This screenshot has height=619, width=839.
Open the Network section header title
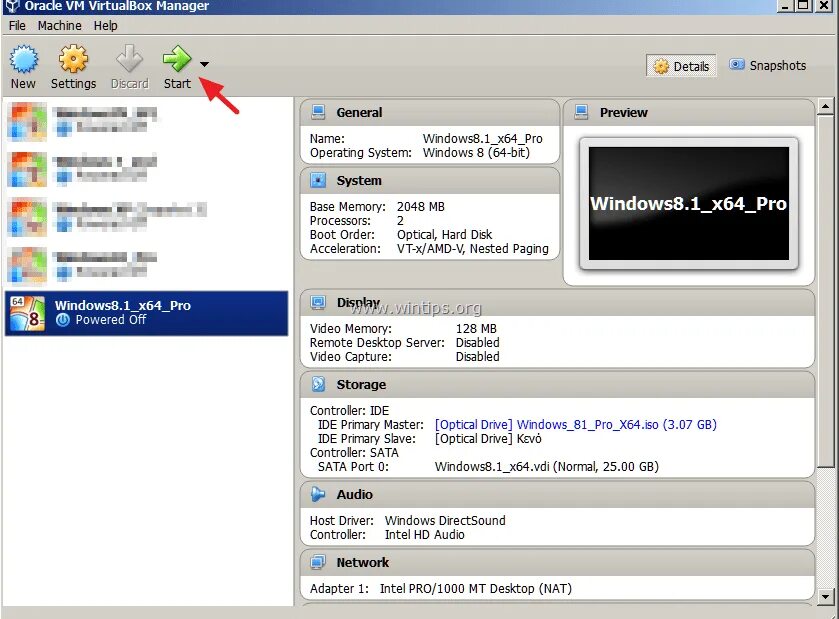tap(363, 562)
